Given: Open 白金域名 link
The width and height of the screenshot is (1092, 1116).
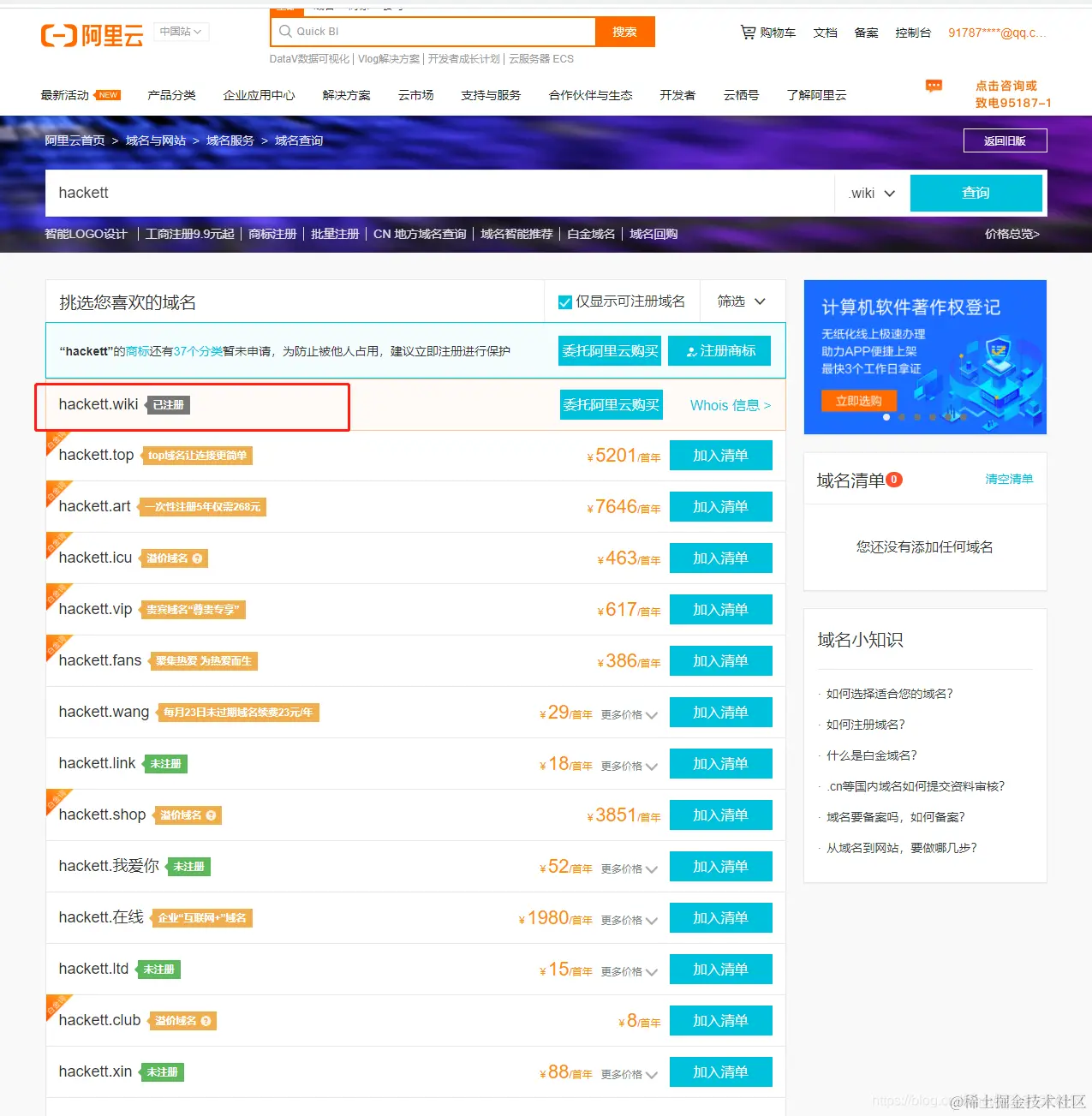Looking at the screenshot, I should pos(591,234).
